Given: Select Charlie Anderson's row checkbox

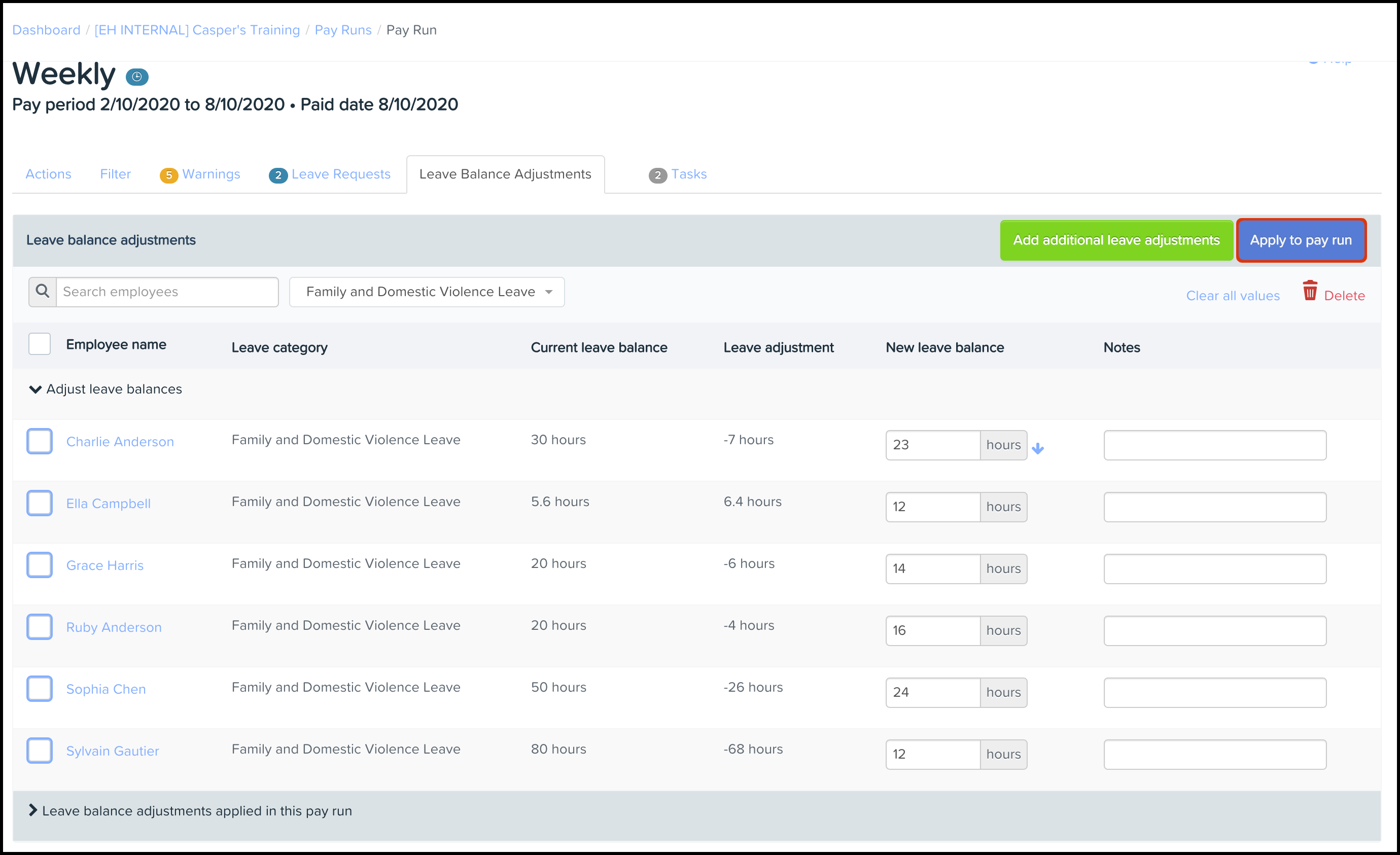Looking at the screenshot, I should 40,441.
